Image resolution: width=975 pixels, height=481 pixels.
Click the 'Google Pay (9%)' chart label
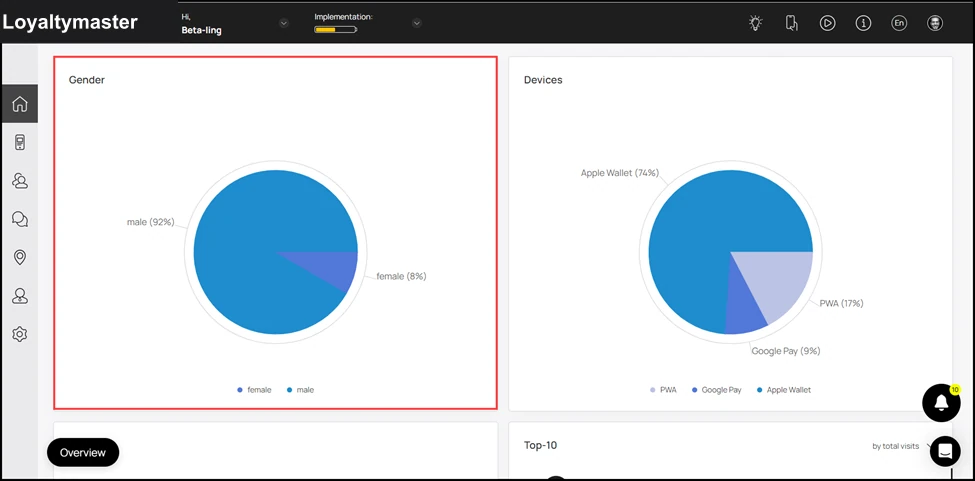click(786, 351)
